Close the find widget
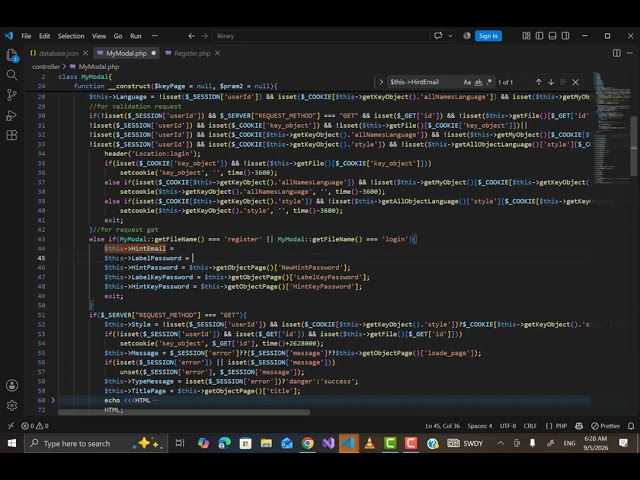 click(576, 82)
